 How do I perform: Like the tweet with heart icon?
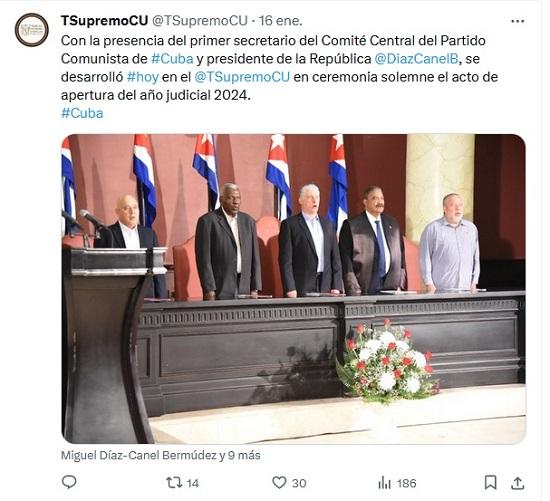pos(280,482)
